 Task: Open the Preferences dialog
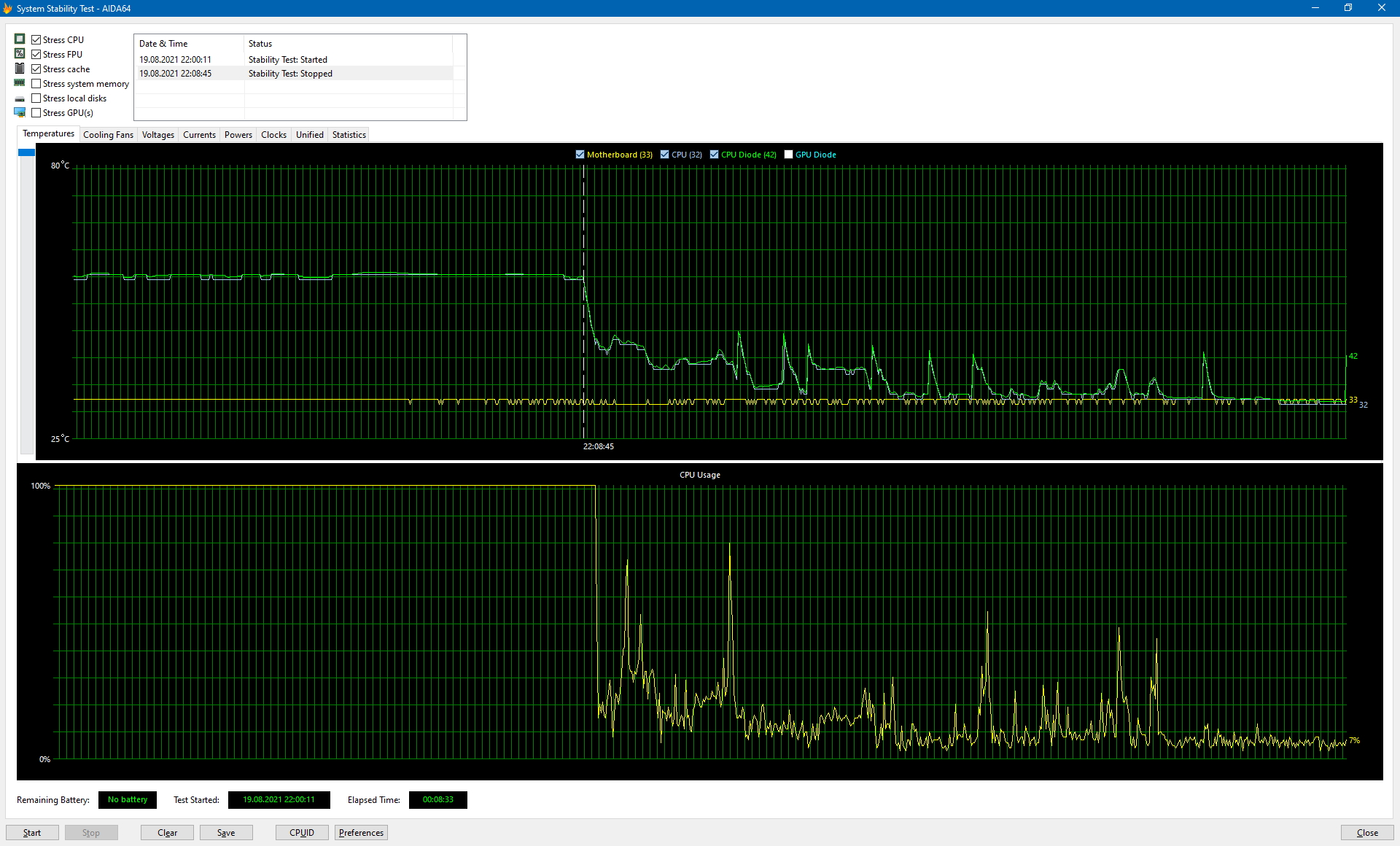[361, 832]
